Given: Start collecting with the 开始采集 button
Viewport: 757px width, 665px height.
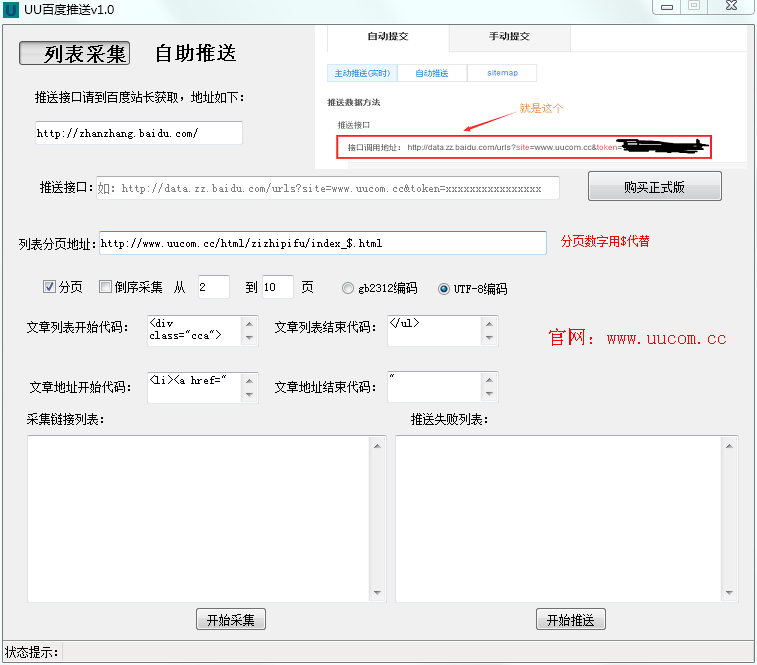Looking at the screenshot, I should coord(230,620).
